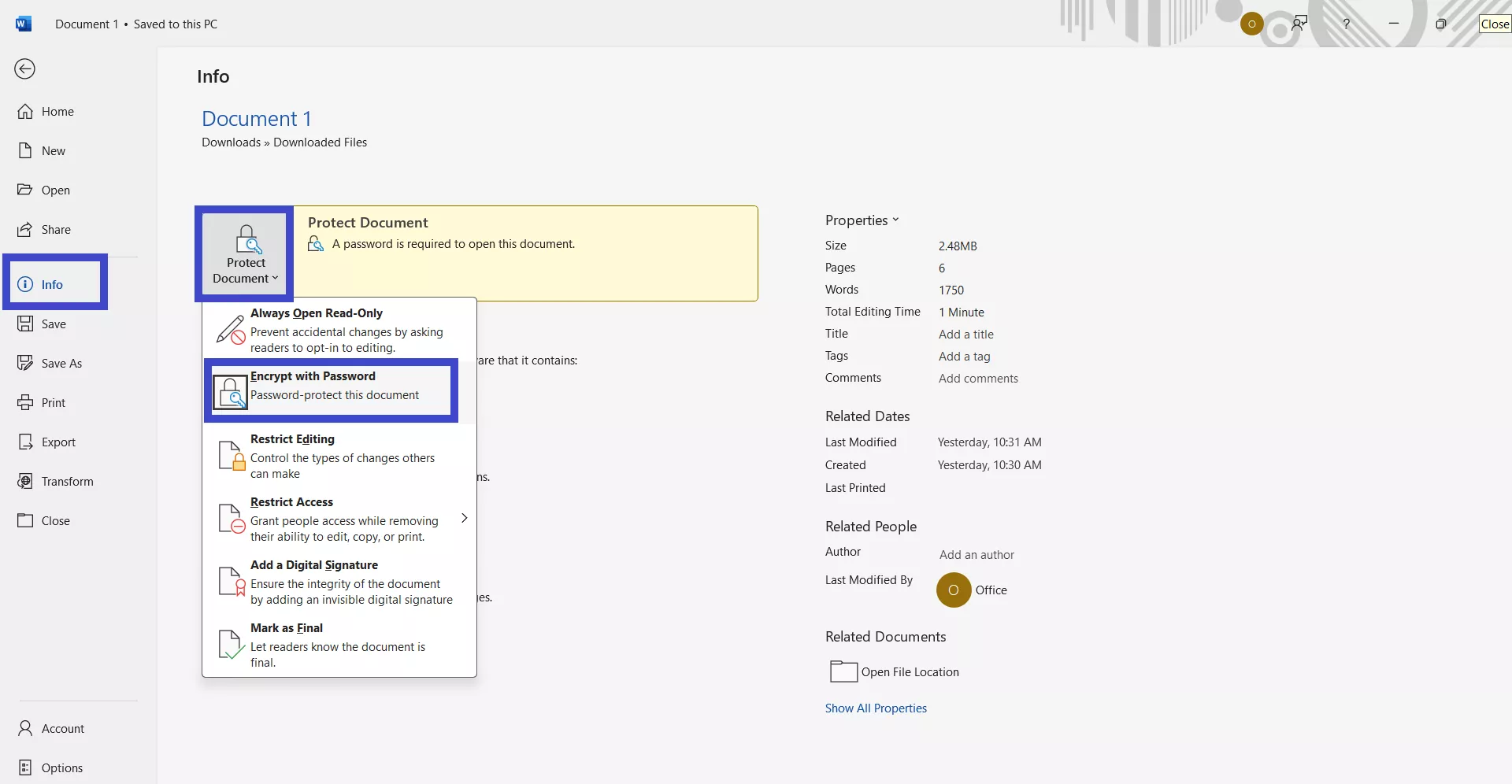The height and width of the screenshot is (784, 1512).
Task: Click the Share icon in sidebar
Action: (25, 230)
